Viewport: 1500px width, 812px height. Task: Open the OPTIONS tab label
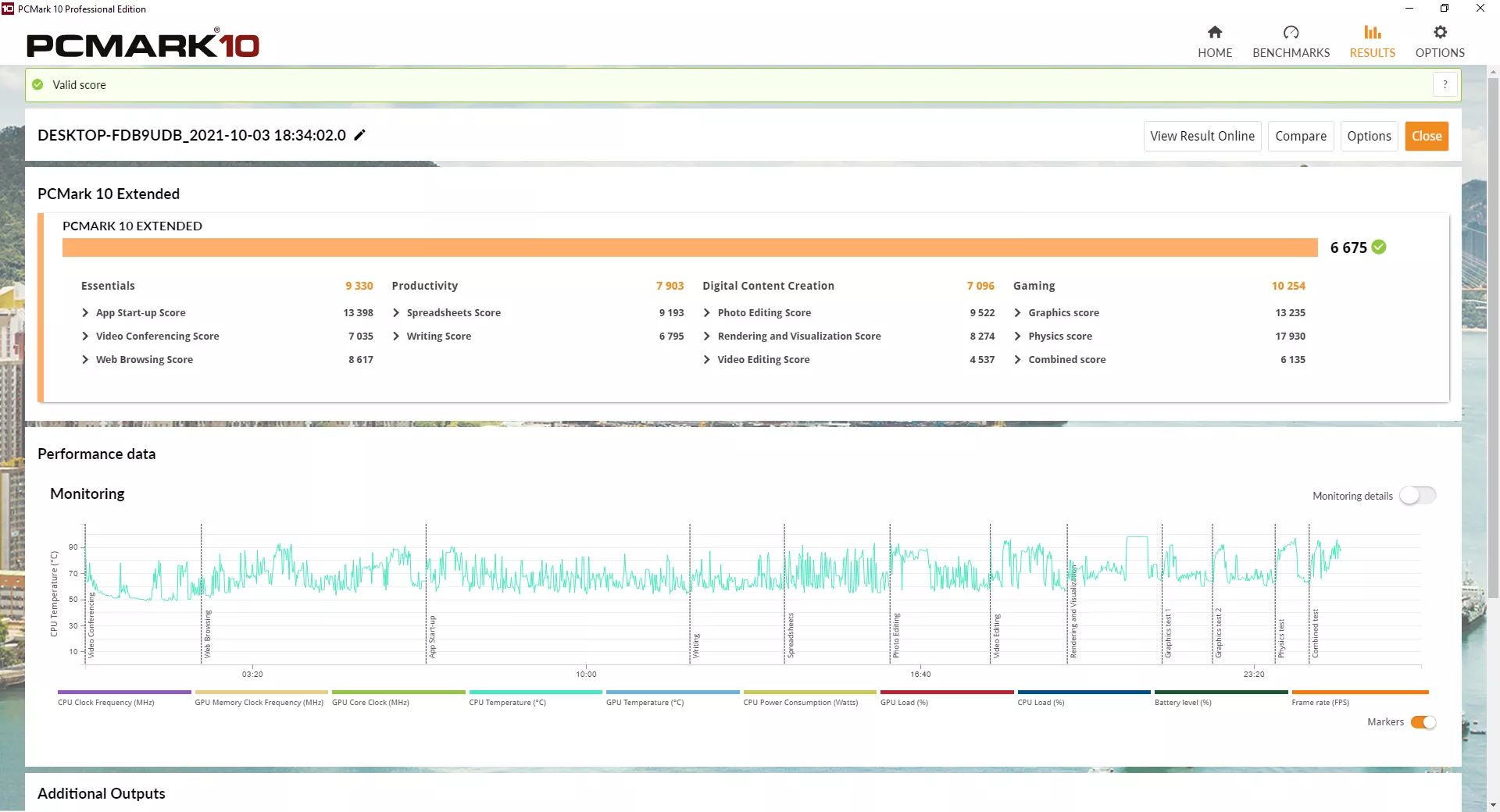tap(1440, 53)
